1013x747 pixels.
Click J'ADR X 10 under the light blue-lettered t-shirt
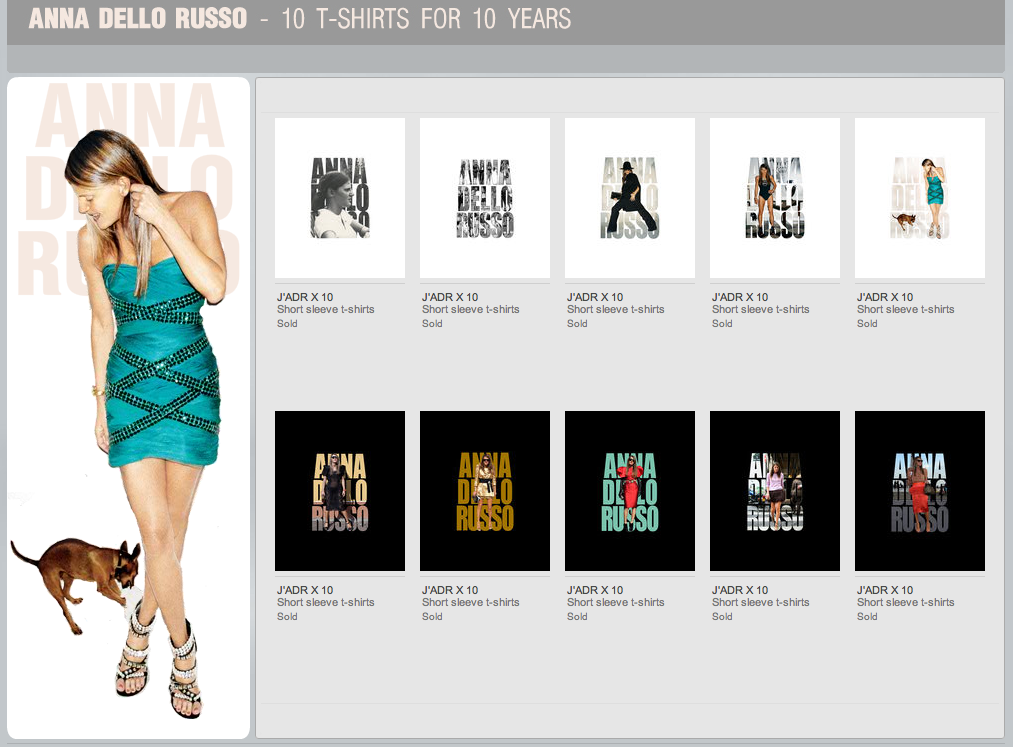coord(885,590)
